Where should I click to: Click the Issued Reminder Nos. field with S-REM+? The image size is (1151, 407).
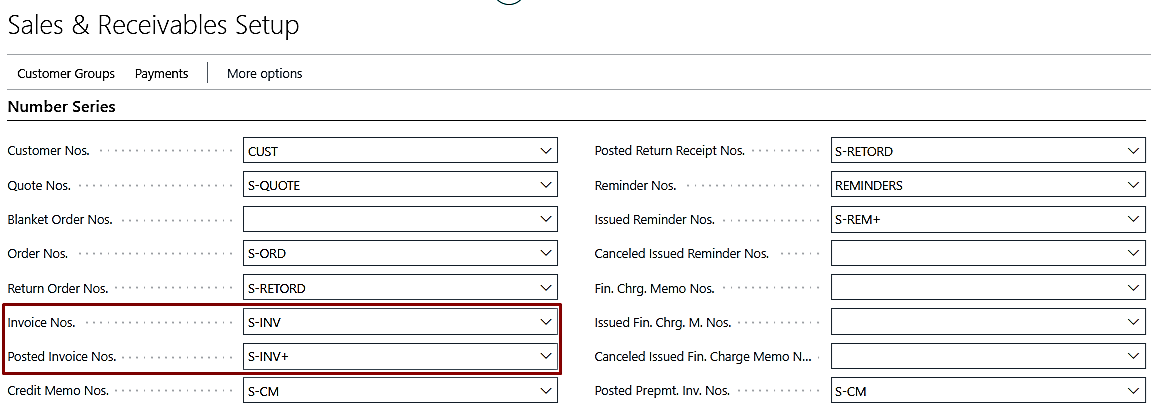pos(988,219)
